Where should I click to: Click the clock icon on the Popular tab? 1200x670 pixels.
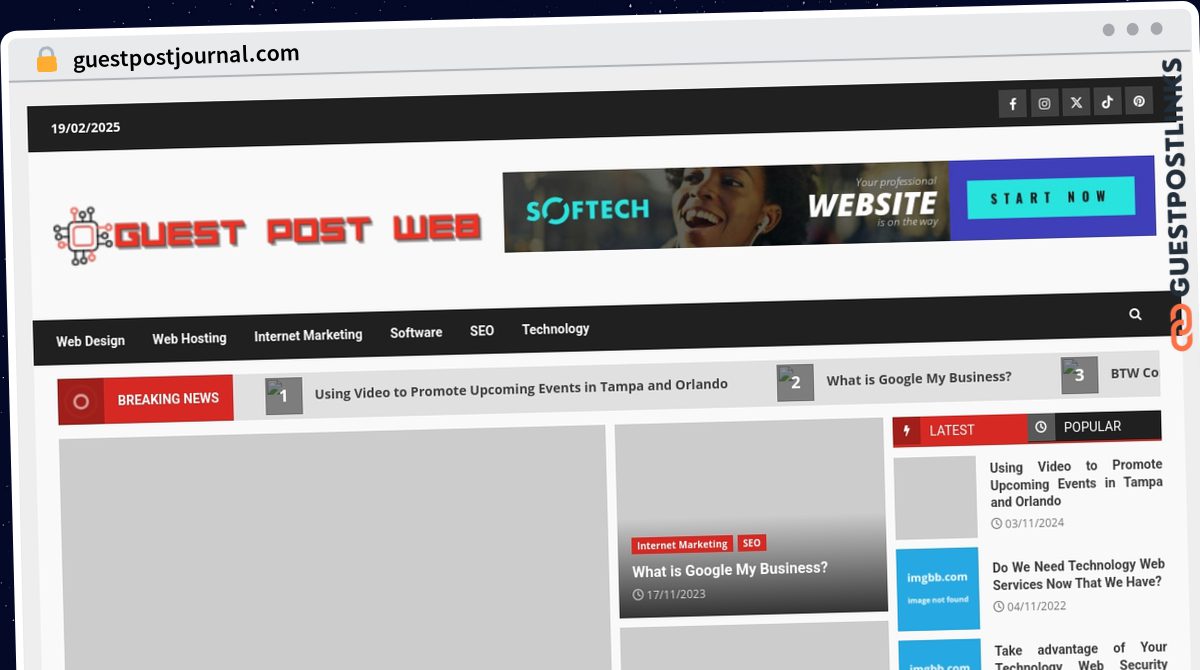point(1041,427)
